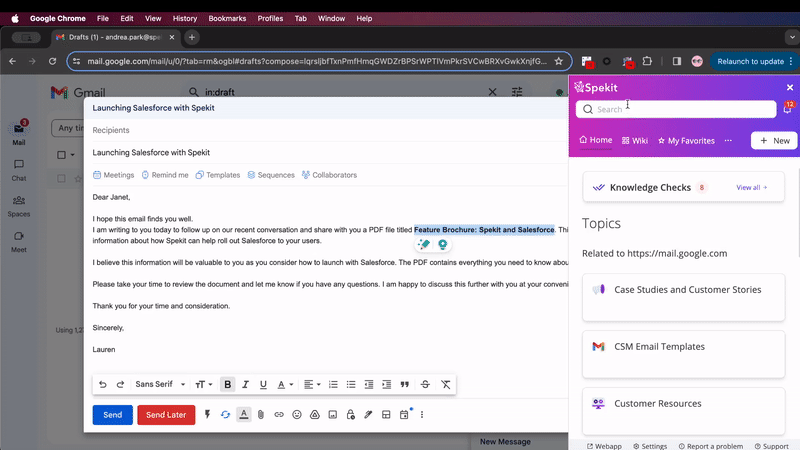Click Remind me option
The height and width of the screenshot is (450, 800).
[165, 175]
